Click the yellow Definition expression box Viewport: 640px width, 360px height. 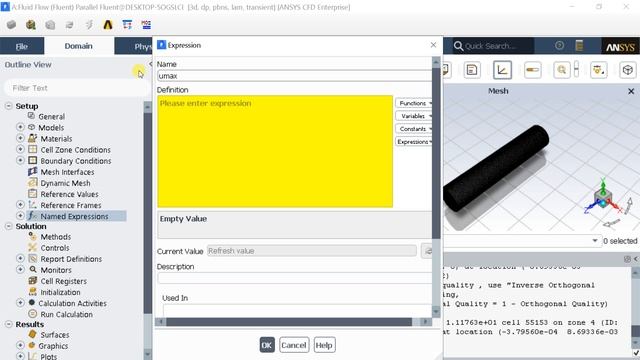[x=275, y=151]
